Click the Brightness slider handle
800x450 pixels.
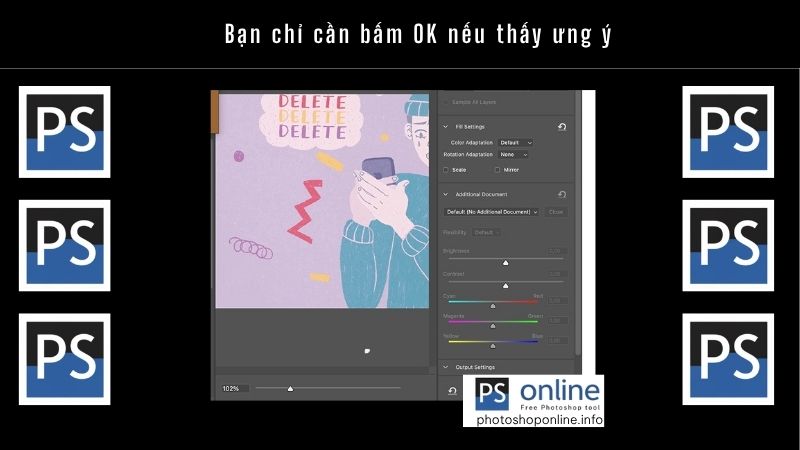[506, 263]
